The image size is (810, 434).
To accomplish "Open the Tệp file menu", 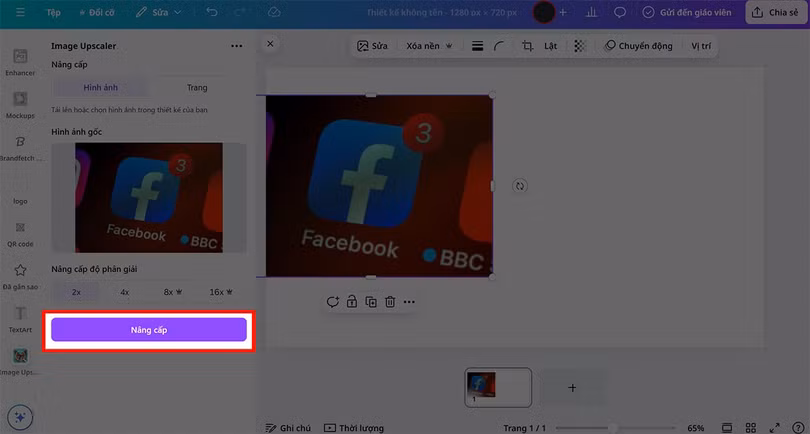I will pyautogui.click(x=51, y=12).
